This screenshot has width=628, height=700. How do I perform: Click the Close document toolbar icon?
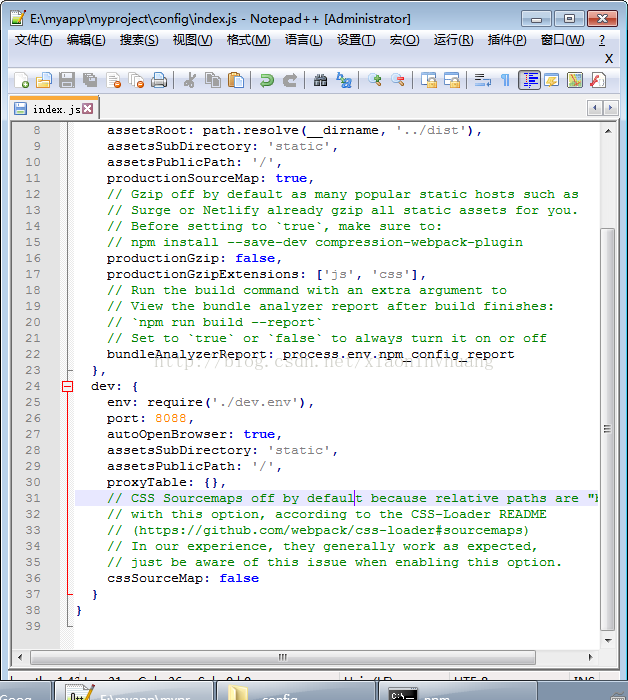coord(113,80)
